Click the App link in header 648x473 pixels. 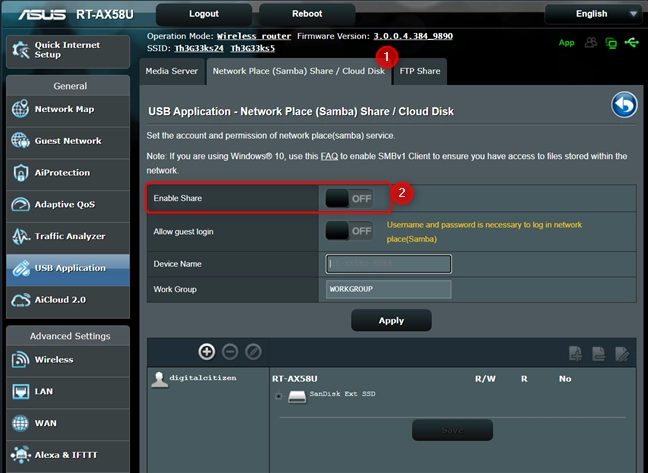(567, 43)
